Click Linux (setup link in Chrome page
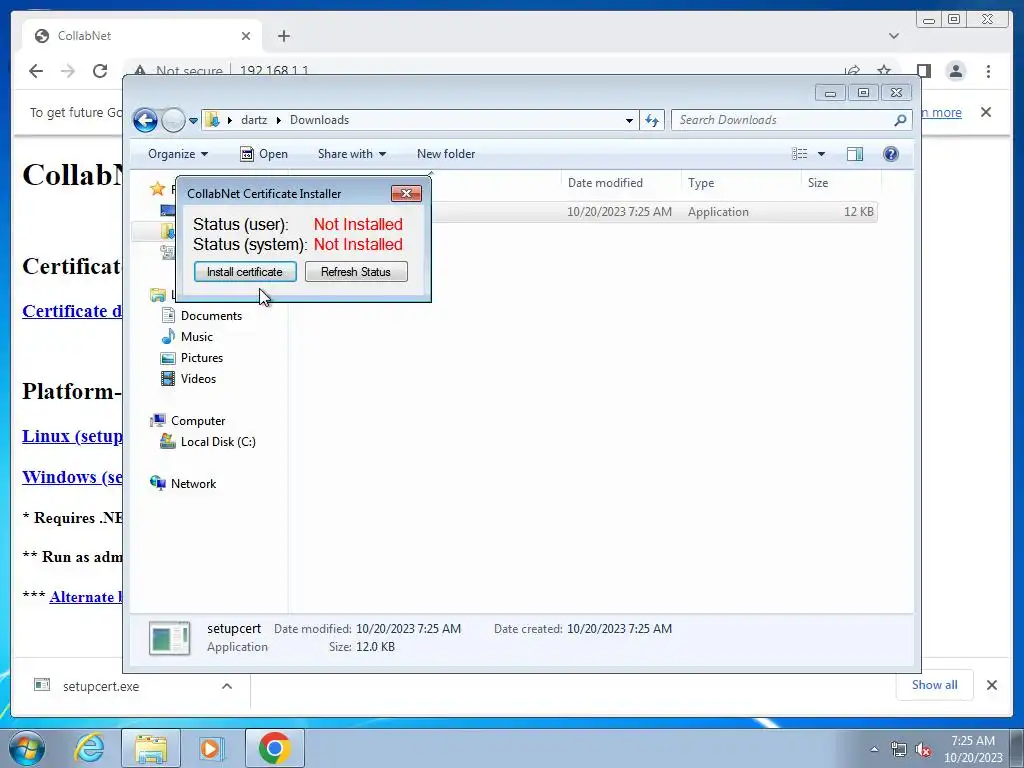 [x=72, y=436]
